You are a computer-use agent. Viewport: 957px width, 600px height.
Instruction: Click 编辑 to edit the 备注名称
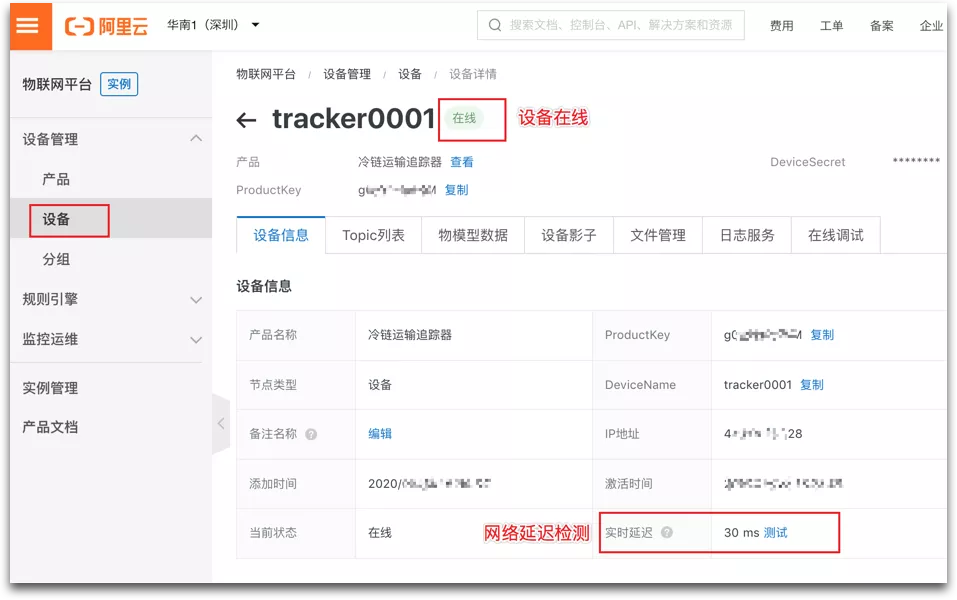[380, 434]
